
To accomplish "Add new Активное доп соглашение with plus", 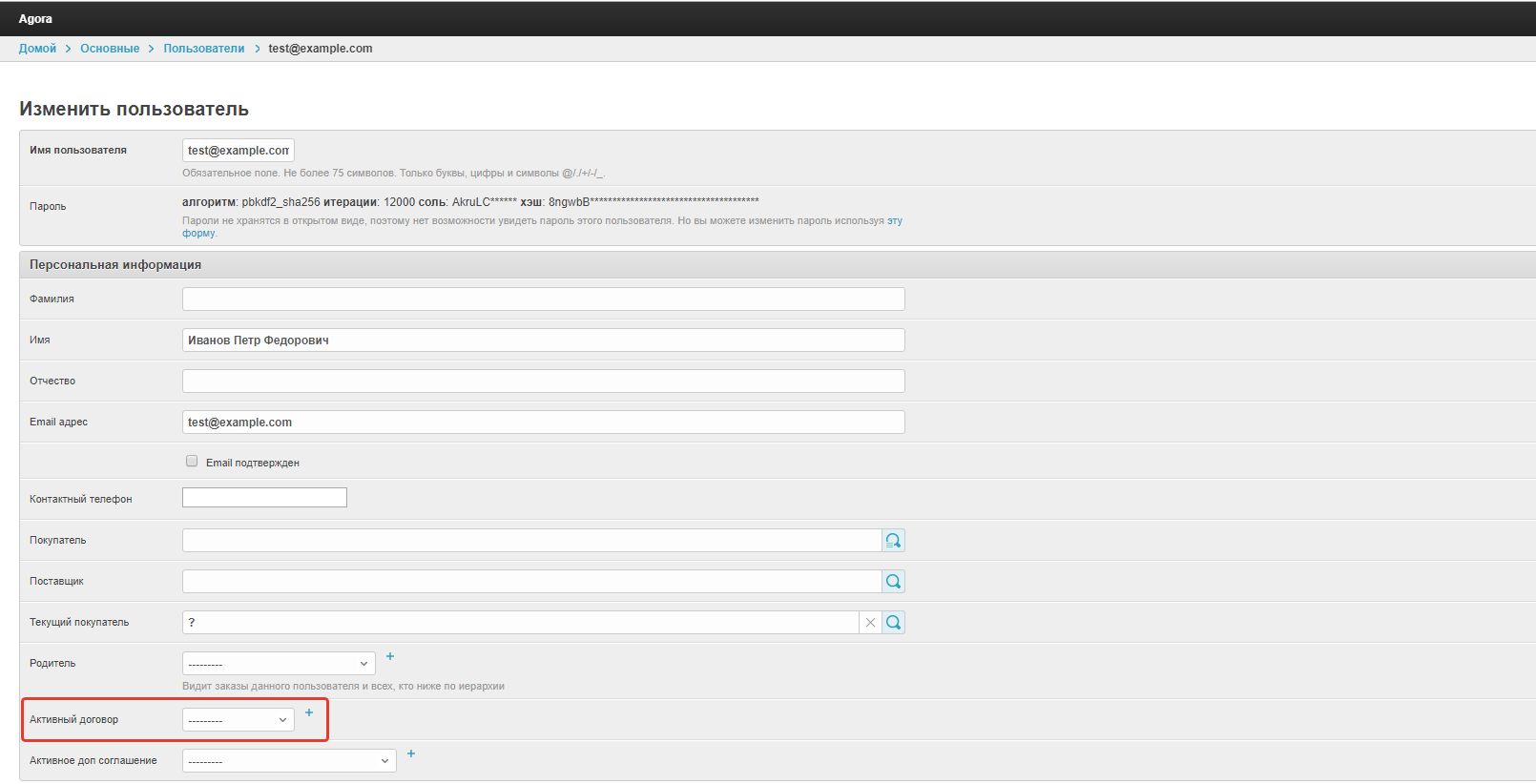I will tap(411, 754).
